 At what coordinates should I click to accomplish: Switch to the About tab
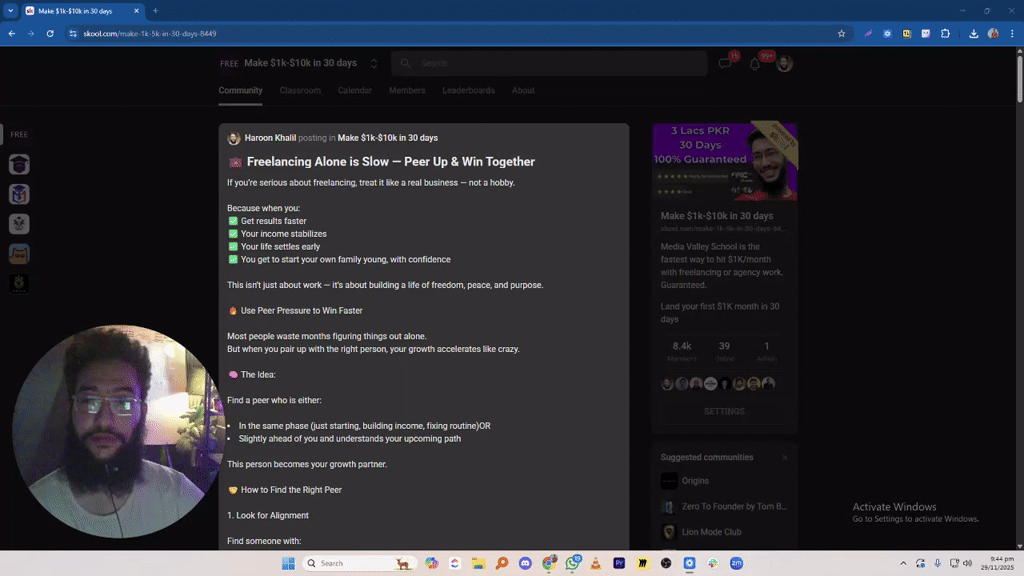pyautogui.click(x=523, y=90)
